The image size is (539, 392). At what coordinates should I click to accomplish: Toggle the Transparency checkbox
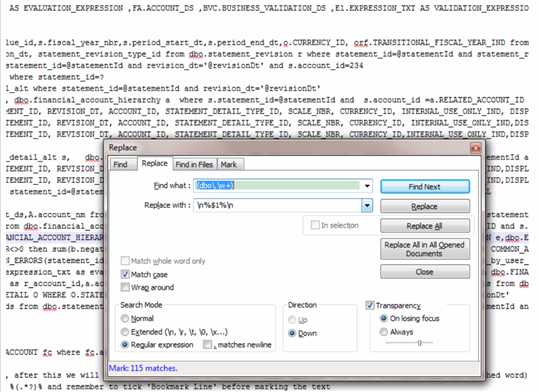point(370,305)
